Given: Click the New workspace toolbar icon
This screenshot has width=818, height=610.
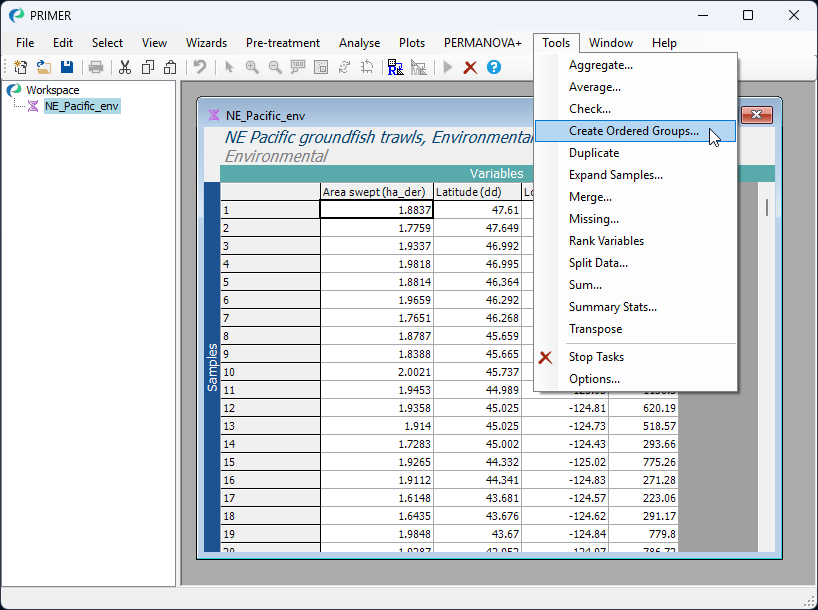Looking at the screenshot, I should point(21,67).
